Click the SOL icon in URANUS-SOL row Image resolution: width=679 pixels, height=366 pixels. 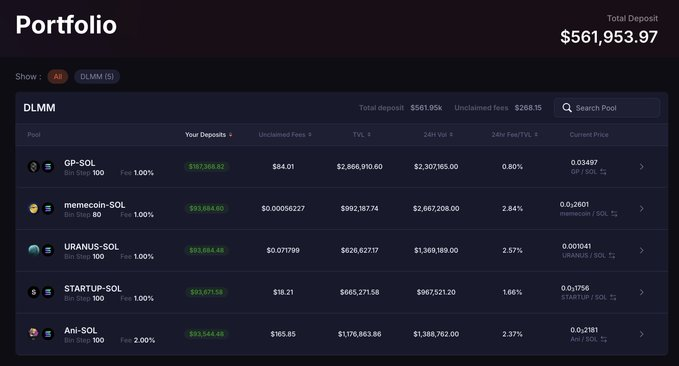coord(48,250)
